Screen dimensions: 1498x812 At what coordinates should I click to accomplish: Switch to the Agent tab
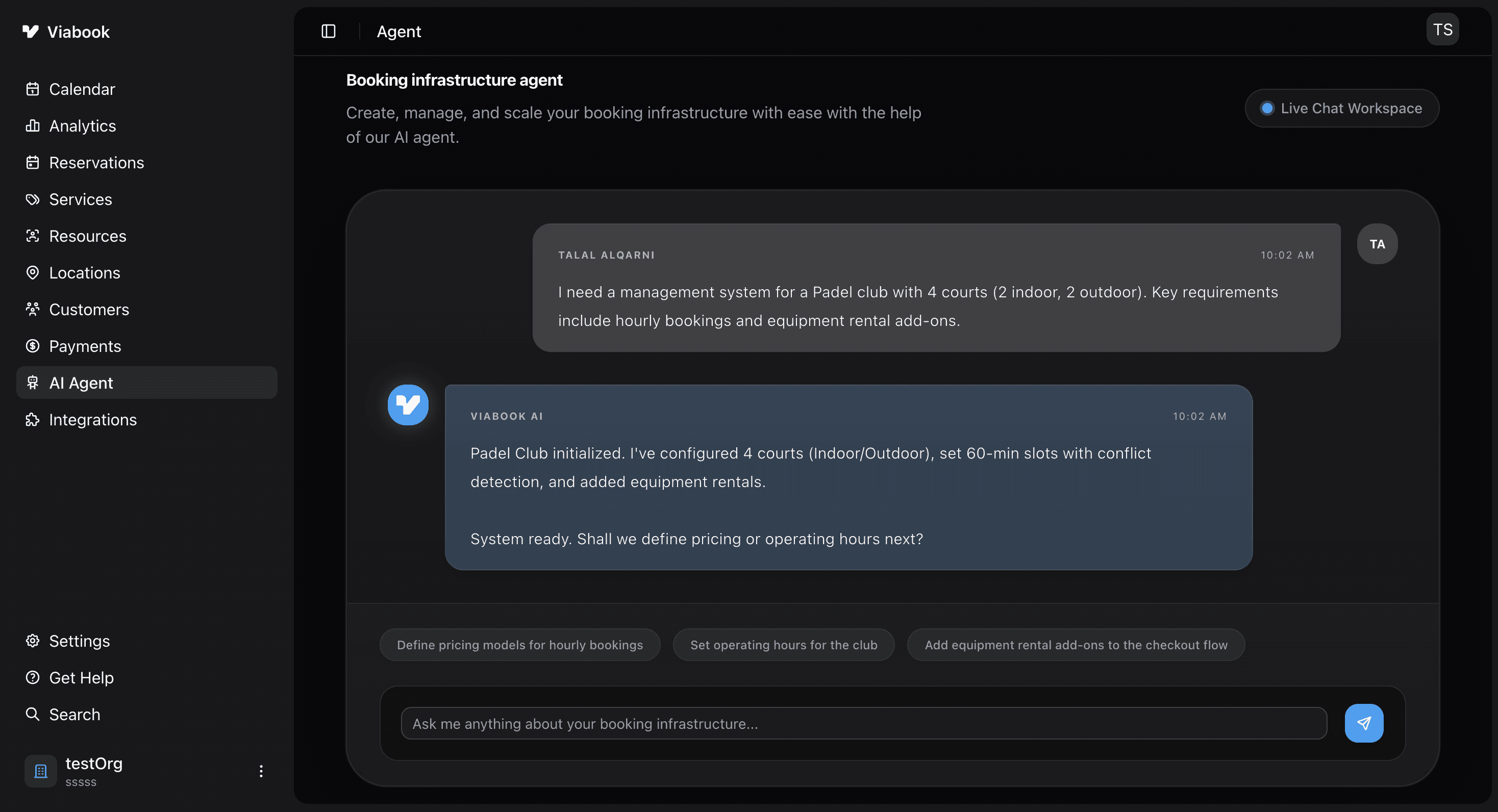[x=399, y=31]
